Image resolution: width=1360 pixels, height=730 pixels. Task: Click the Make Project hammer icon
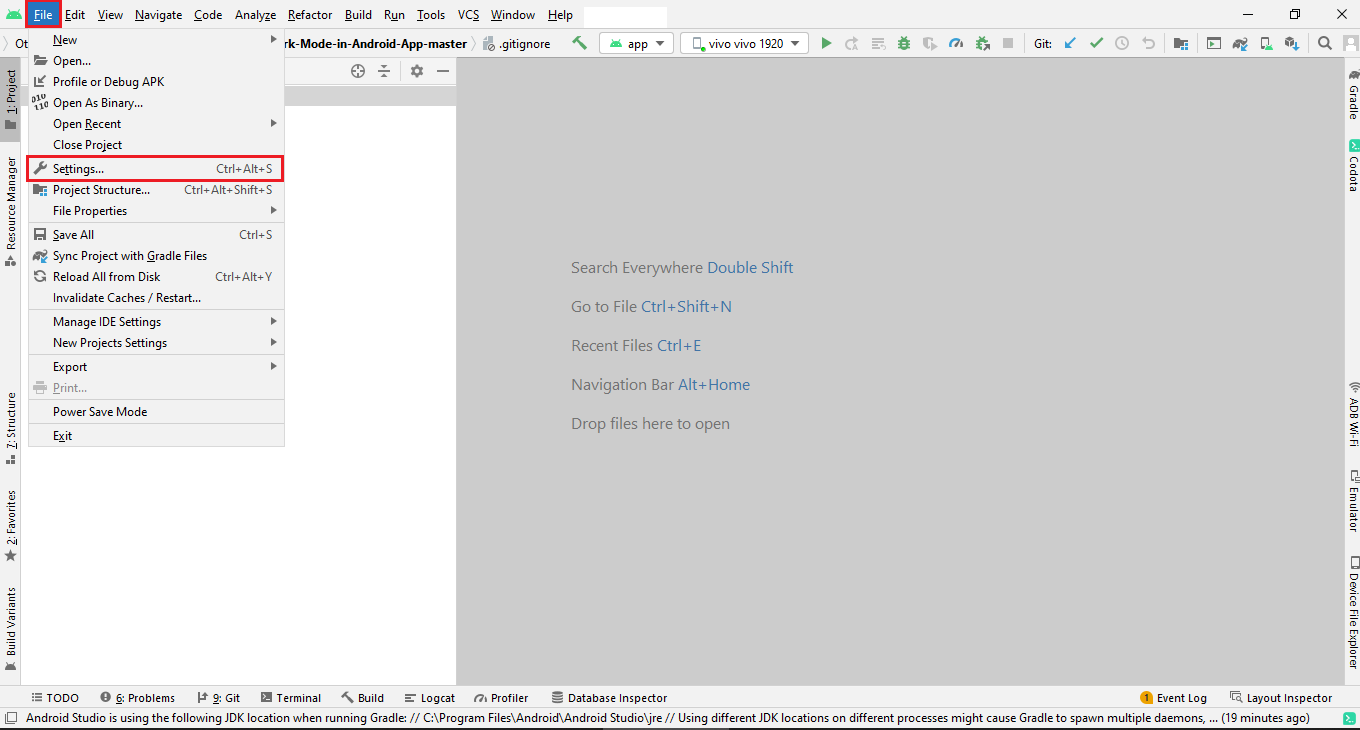click(580, 43)
